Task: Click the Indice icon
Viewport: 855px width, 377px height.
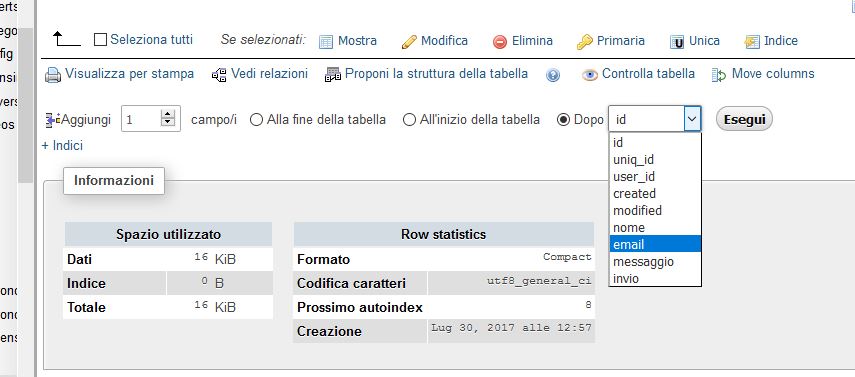Action: [x=752, y=42]
